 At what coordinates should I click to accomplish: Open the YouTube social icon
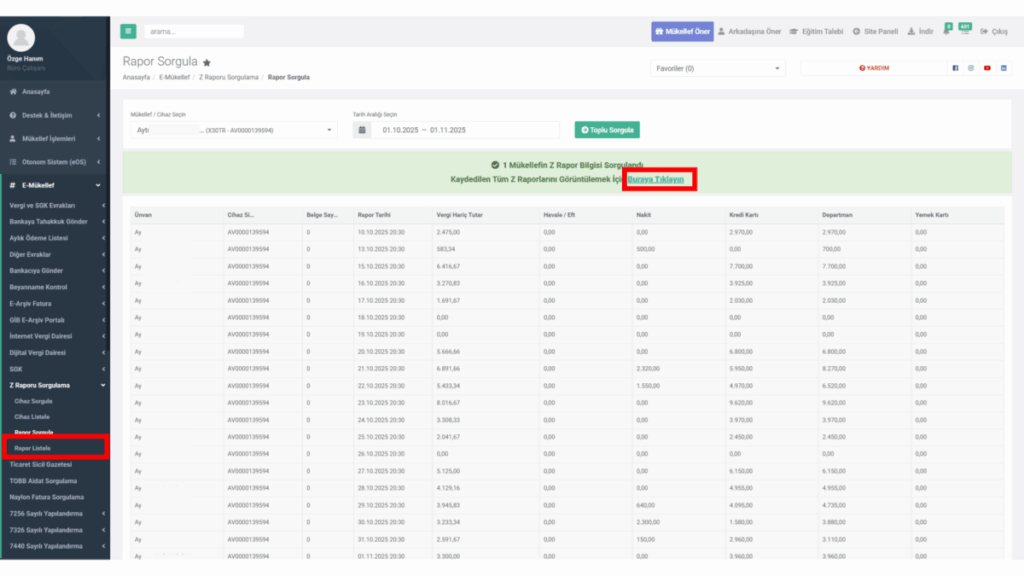click(987, 68)
